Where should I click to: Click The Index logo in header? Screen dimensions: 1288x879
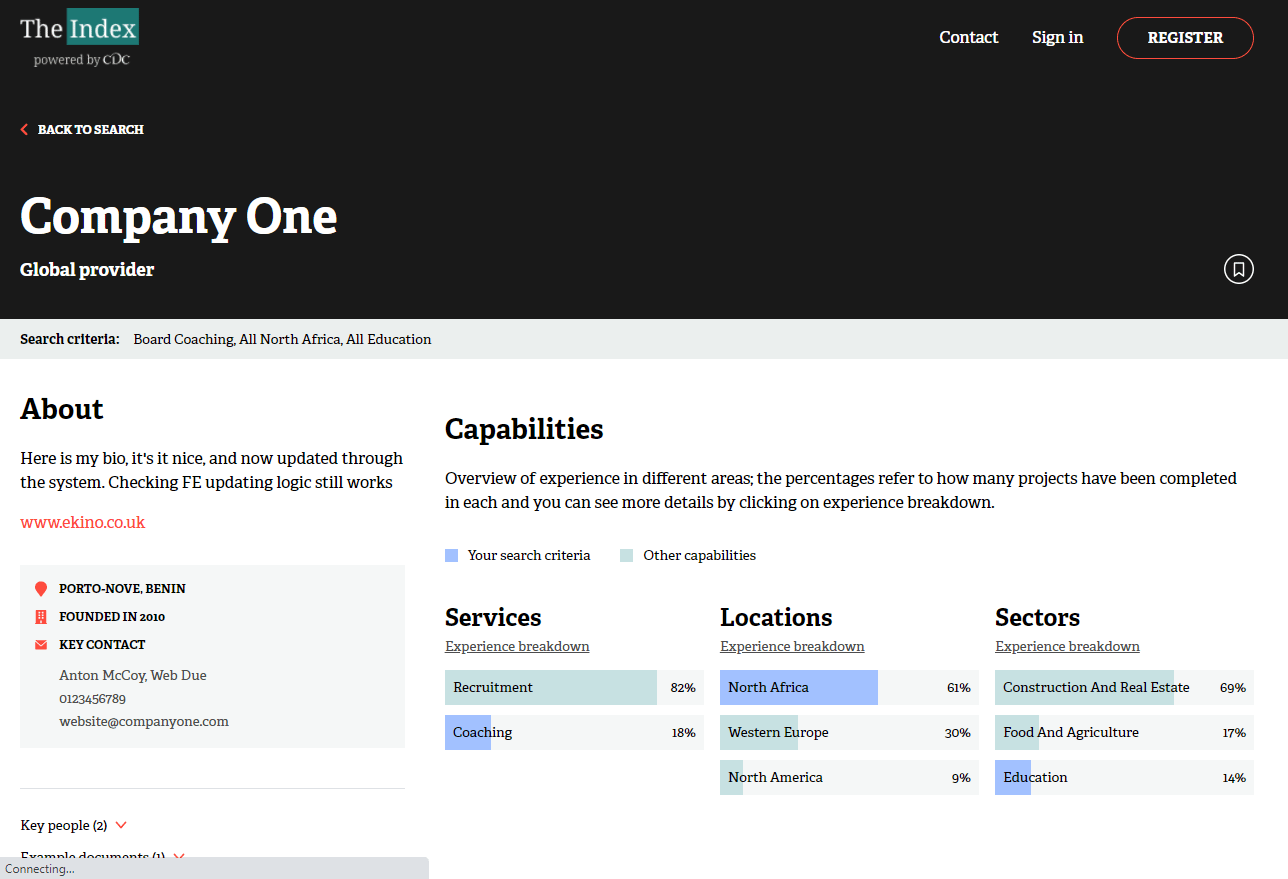79,28
